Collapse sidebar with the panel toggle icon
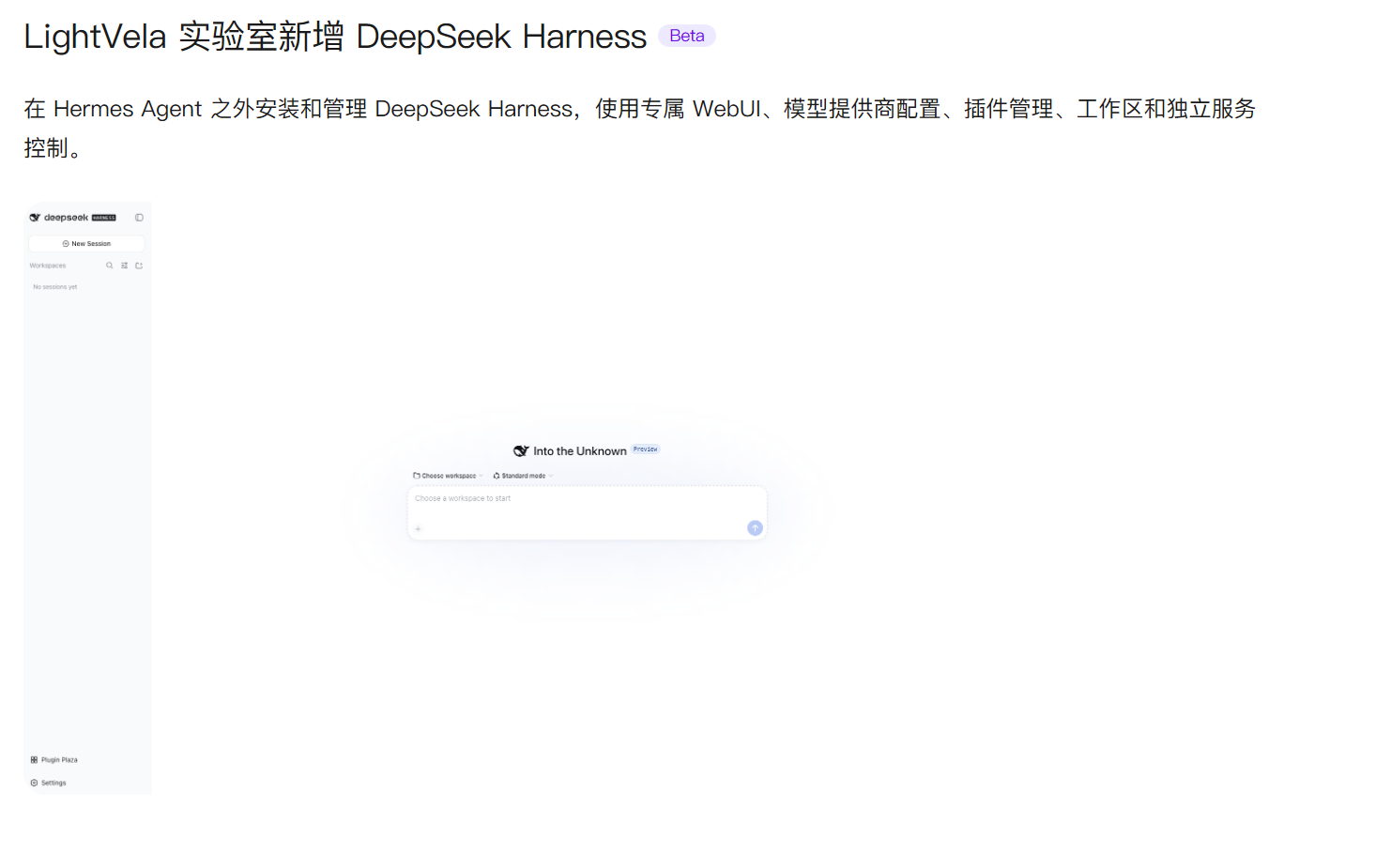The height and width of the screenshot is (868, 1391). (139, 218)
